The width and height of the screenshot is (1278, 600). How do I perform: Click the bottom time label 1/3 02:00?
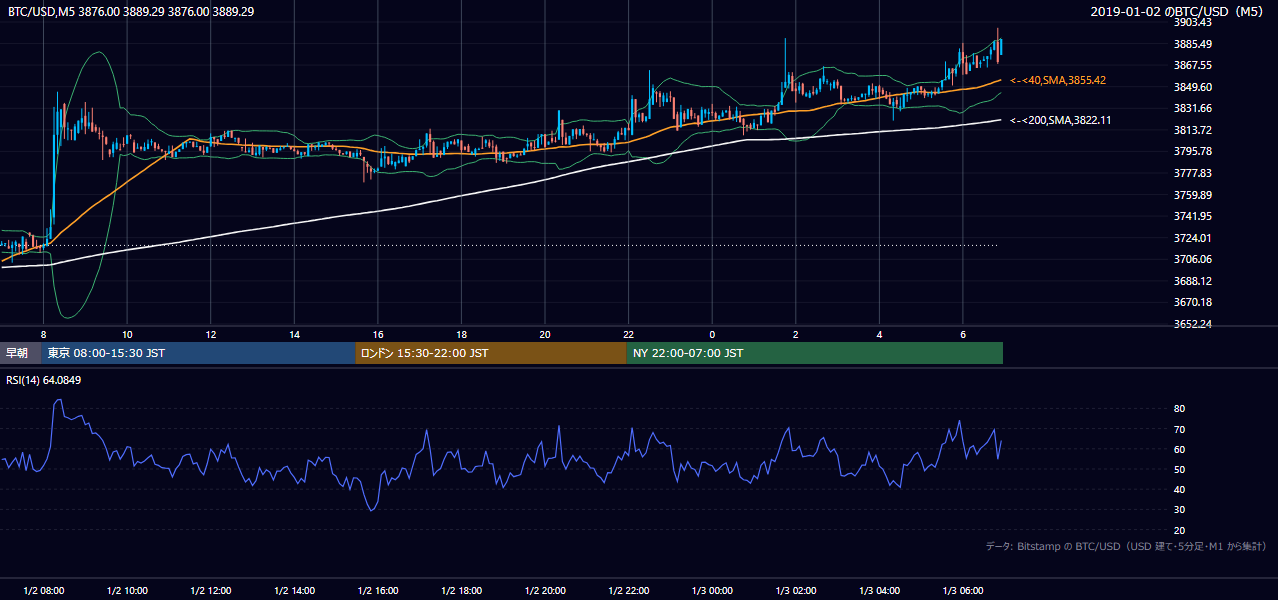click(795, 590)
